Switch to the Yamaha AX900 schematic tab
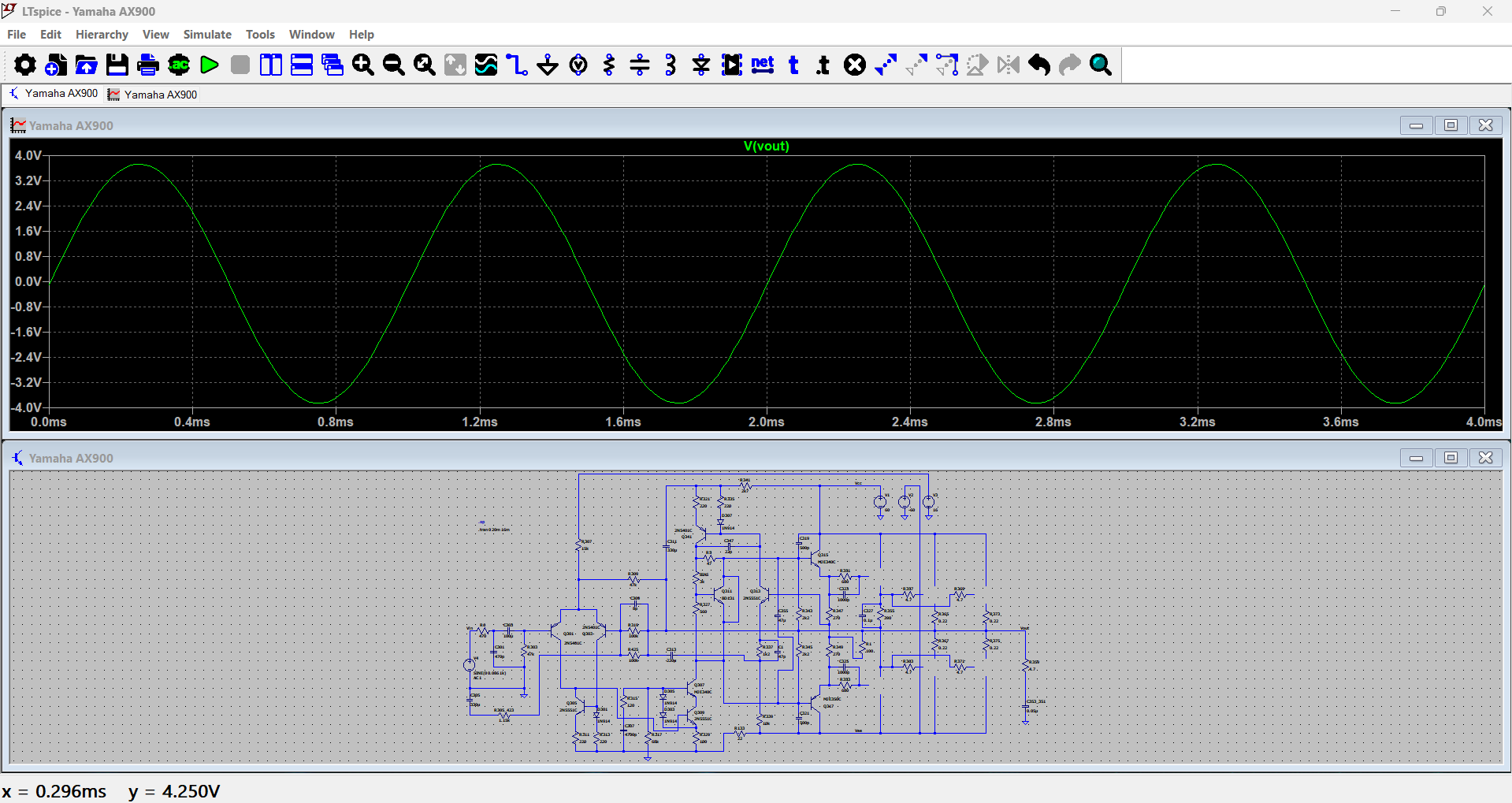Viewport: 1512px width, 803px height. (54, 94)
